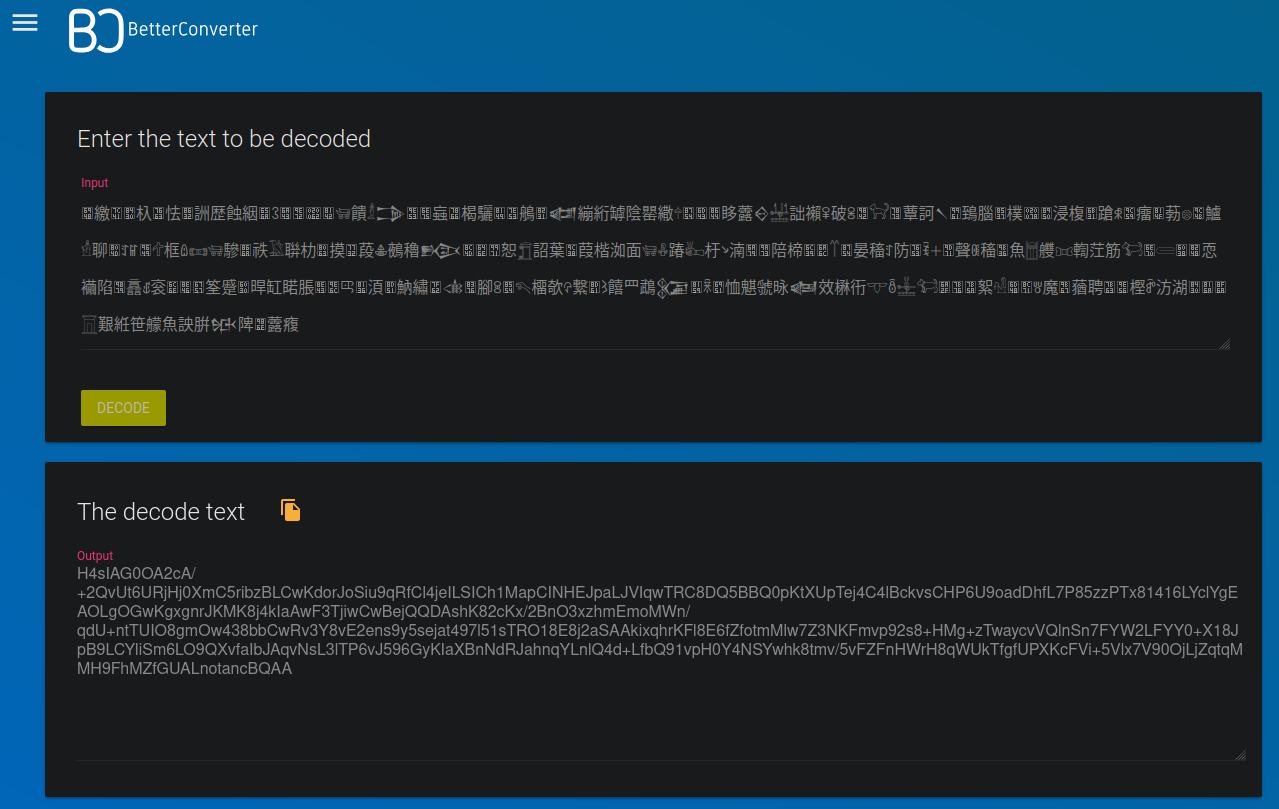
Task: Copy decoded text using the clipboard icon
Action: tap(290, 511)
